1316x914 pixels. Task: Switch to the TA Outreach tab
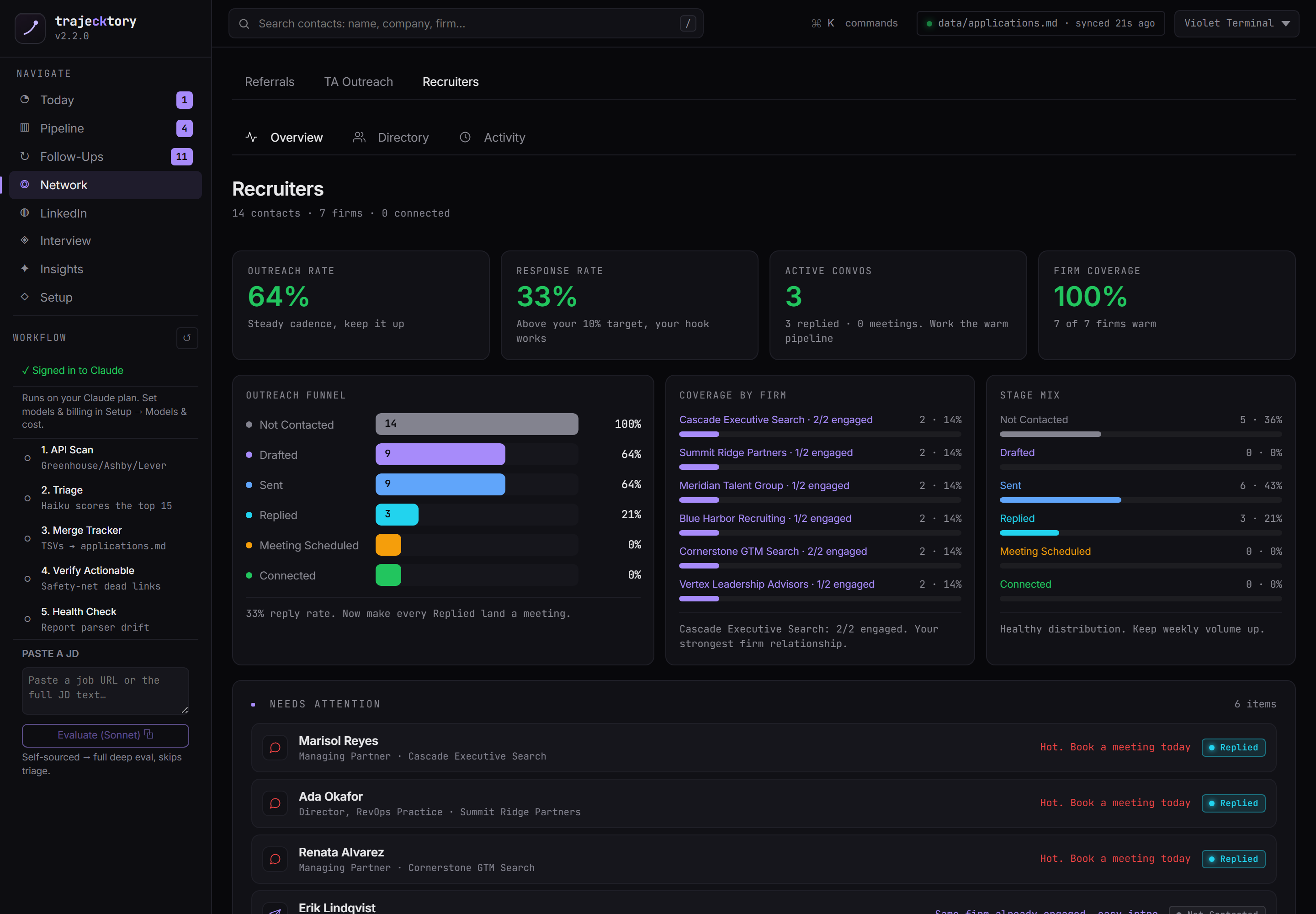[359, 82]
